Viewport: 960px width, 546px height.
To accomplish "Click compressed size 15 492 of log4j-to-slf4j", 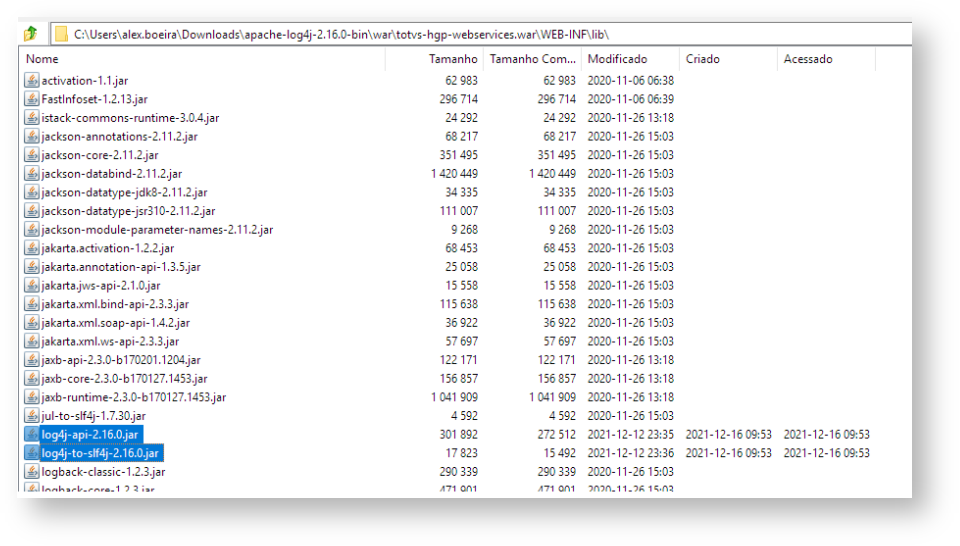I will [560, 453].
